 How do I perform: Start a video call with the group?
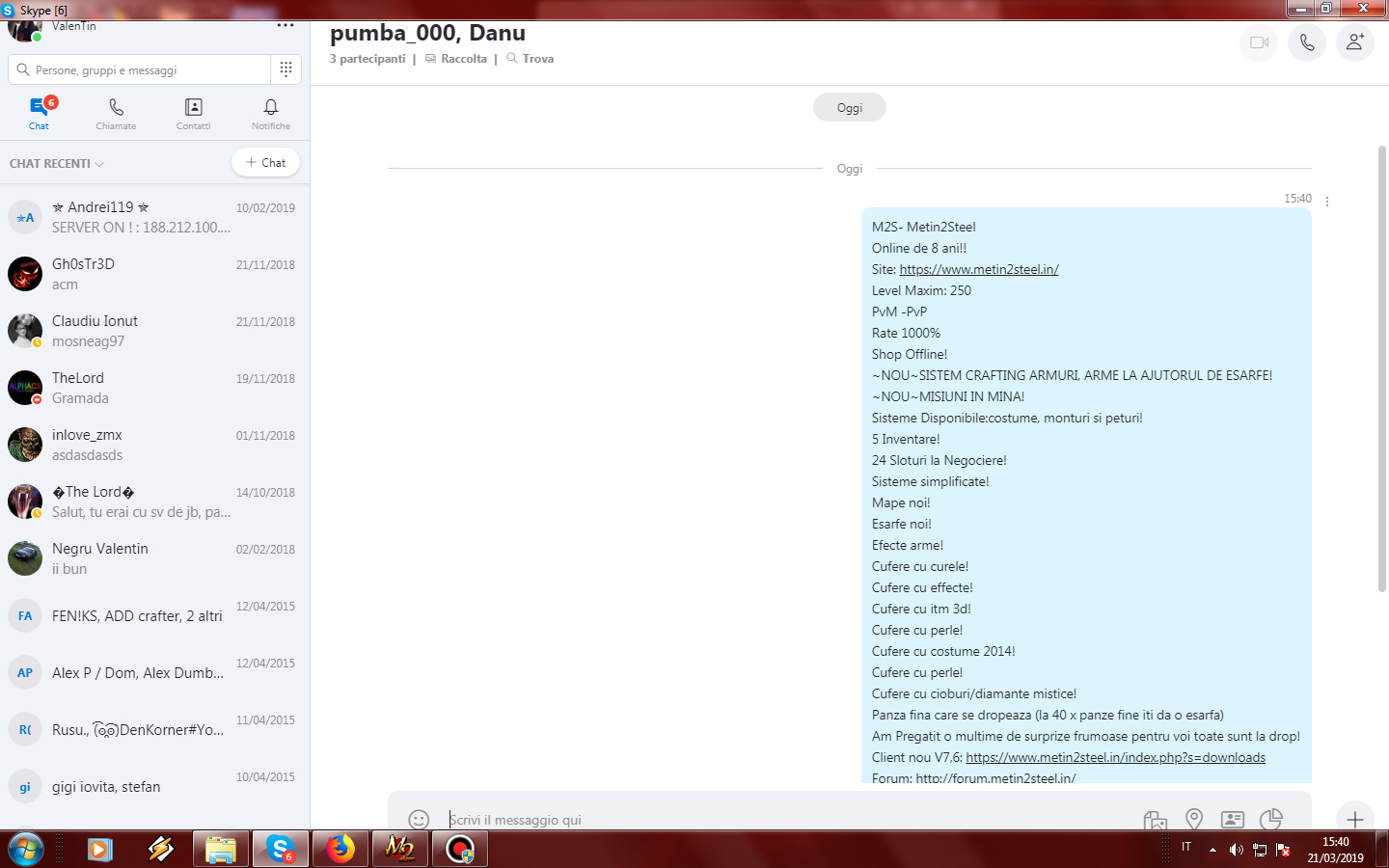click(1259, 42)
